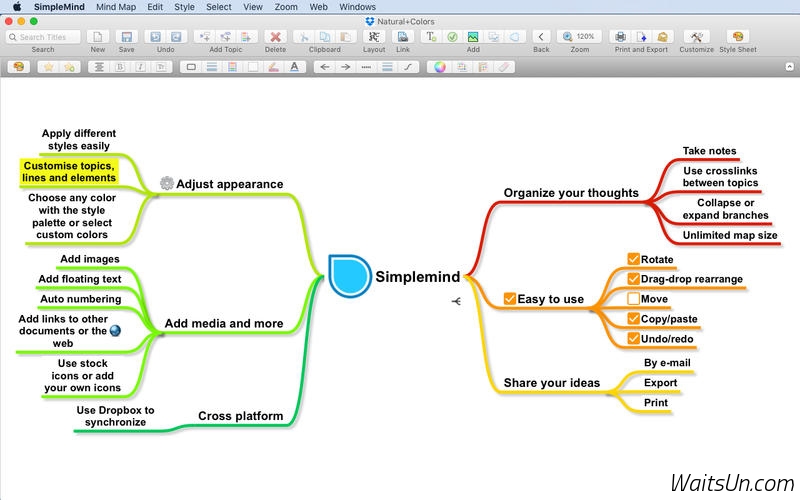The height and width of the screenshot is (500, 800).
Task: Click the third Add Topic icon with colored bars
Action: point(246,37)
